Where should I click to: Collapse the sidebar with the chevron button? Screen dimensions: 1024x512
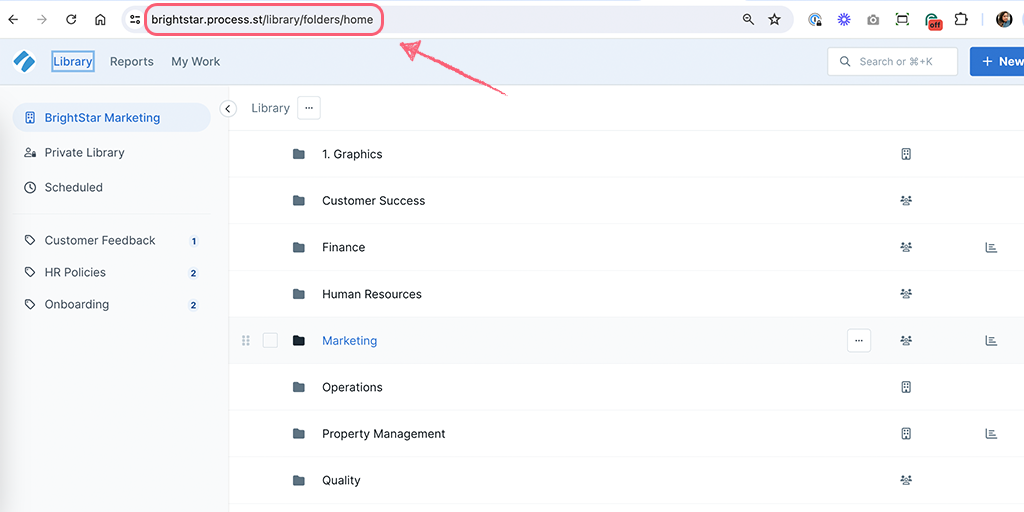(x=227, y=108)
